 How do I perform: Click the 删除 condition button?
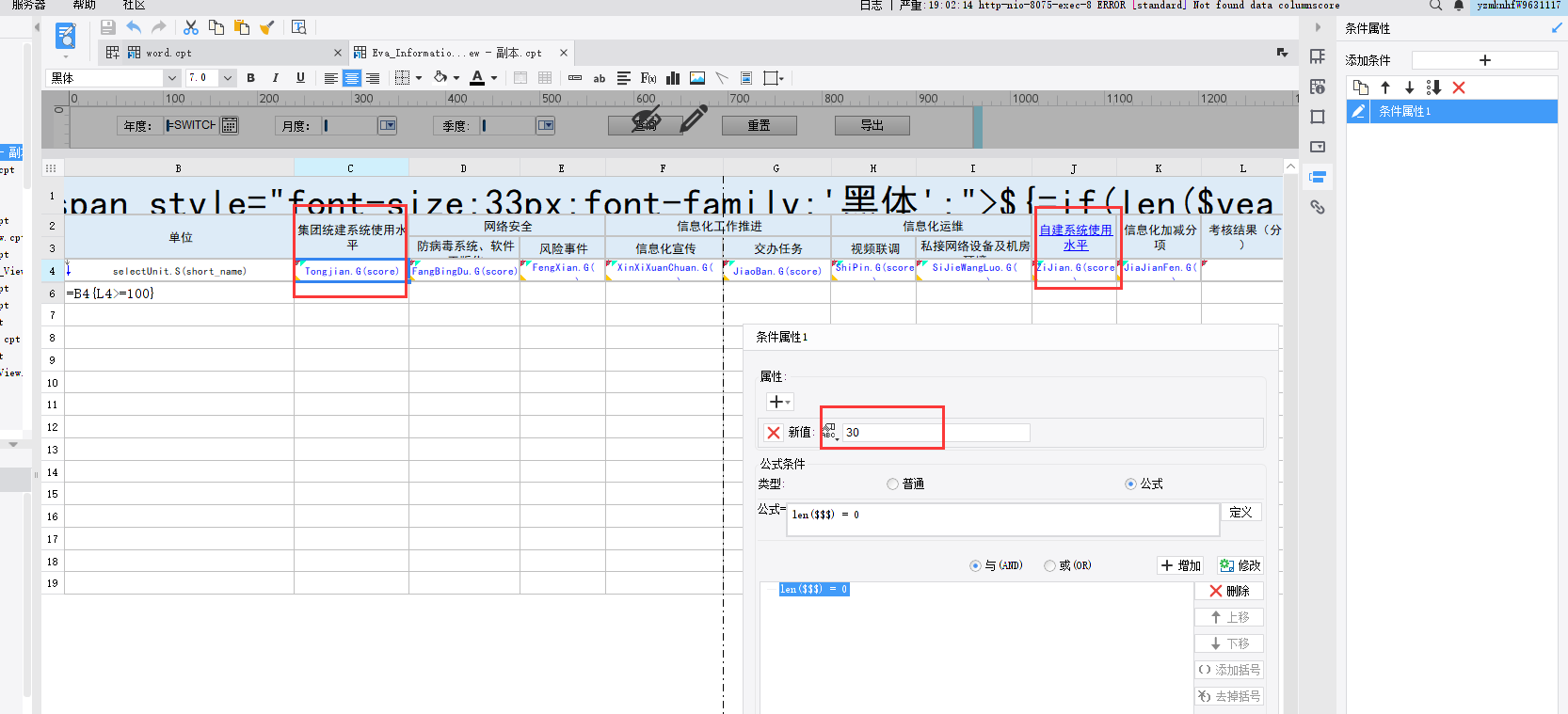(1229, 591)
